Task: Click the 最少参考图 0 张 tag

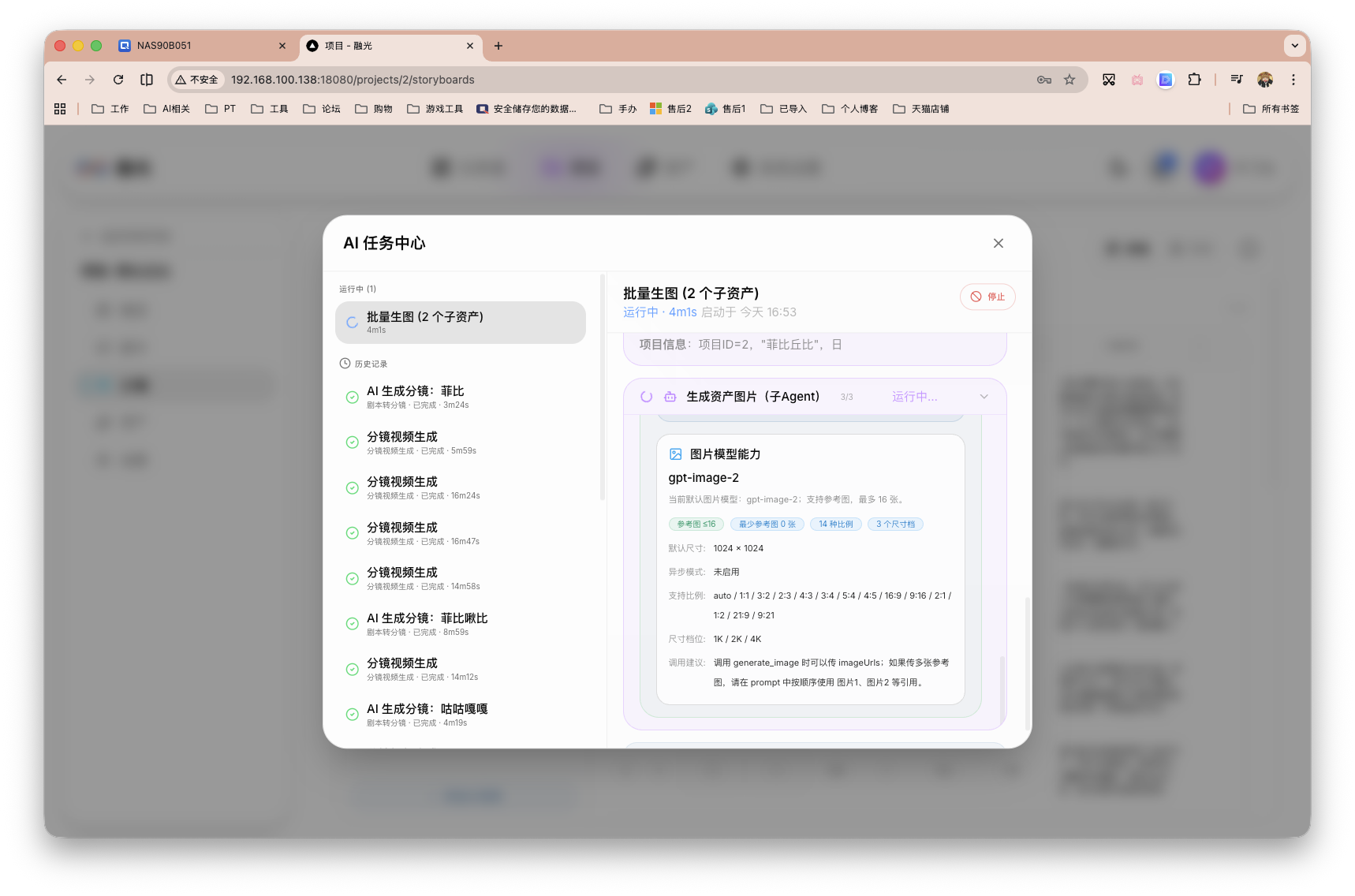Action: pyautogui.click(x=767, y=524)
